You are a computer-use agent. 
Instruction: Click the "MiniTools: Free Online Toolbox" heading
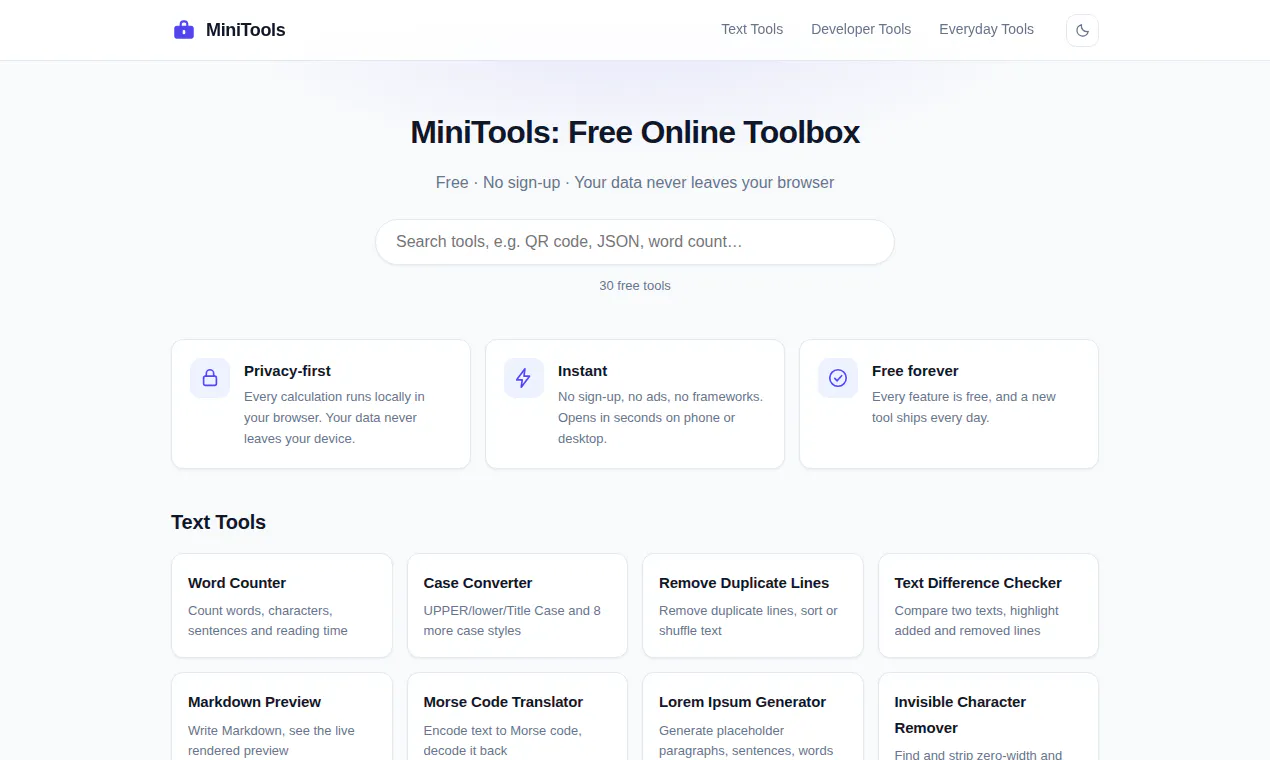(x=635, y=132)
